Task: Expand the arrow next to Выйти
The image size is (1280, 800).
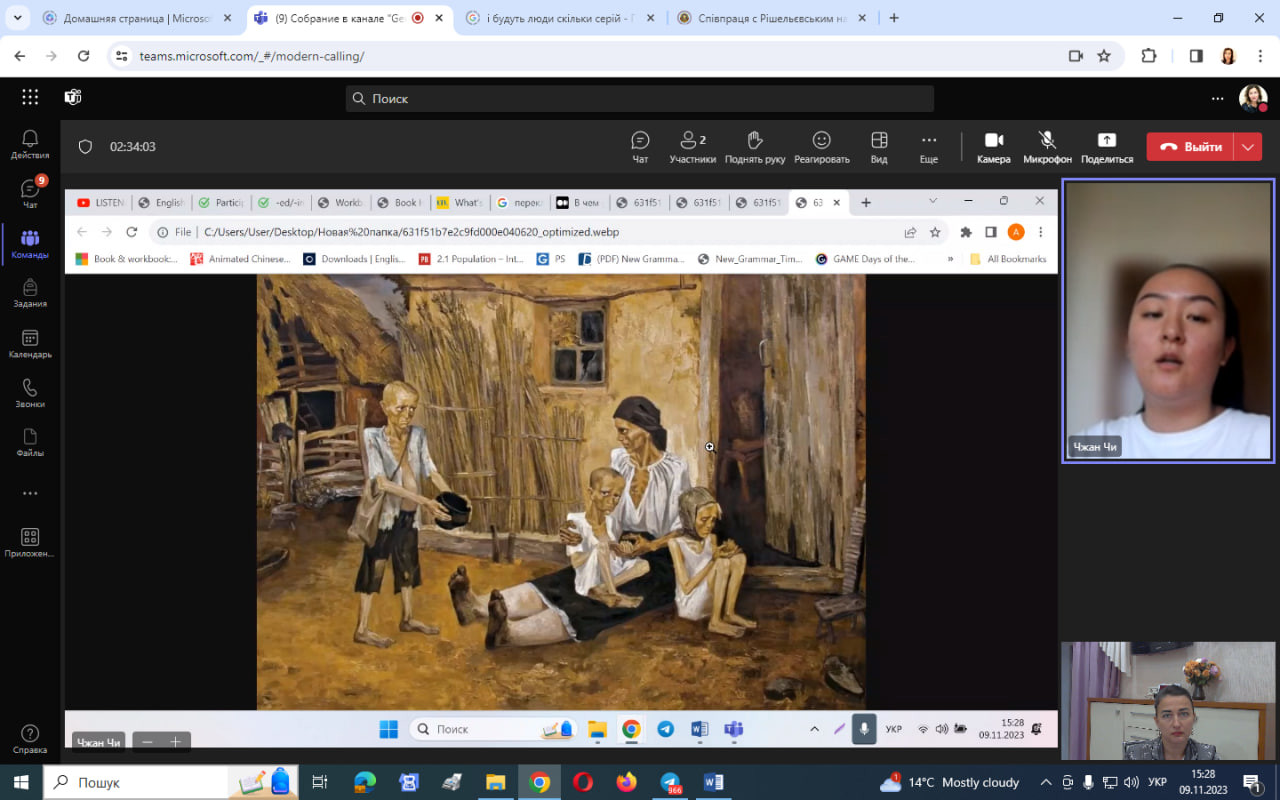Action: 1248,147
